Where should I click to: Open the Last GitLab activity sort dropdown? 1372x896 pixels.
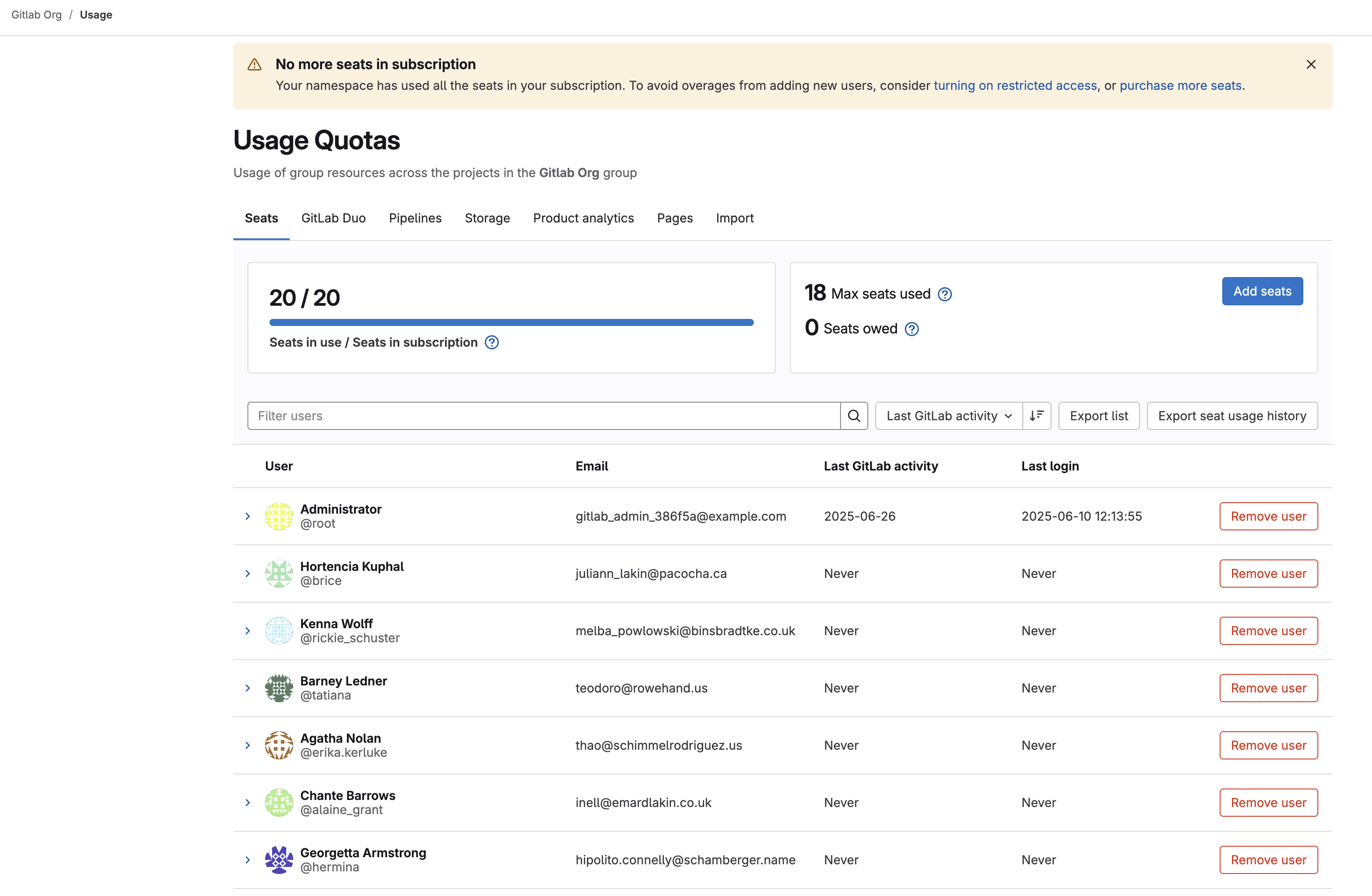pyautogui.click(x=948, y=416)
